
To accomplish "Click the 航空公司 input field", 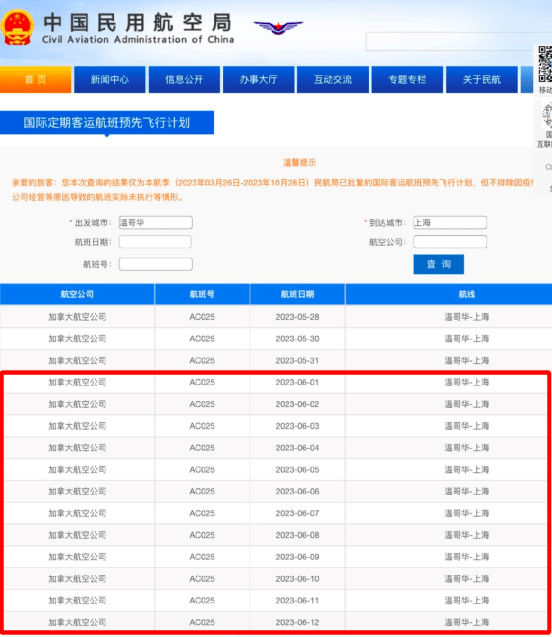I will point(450,242).
